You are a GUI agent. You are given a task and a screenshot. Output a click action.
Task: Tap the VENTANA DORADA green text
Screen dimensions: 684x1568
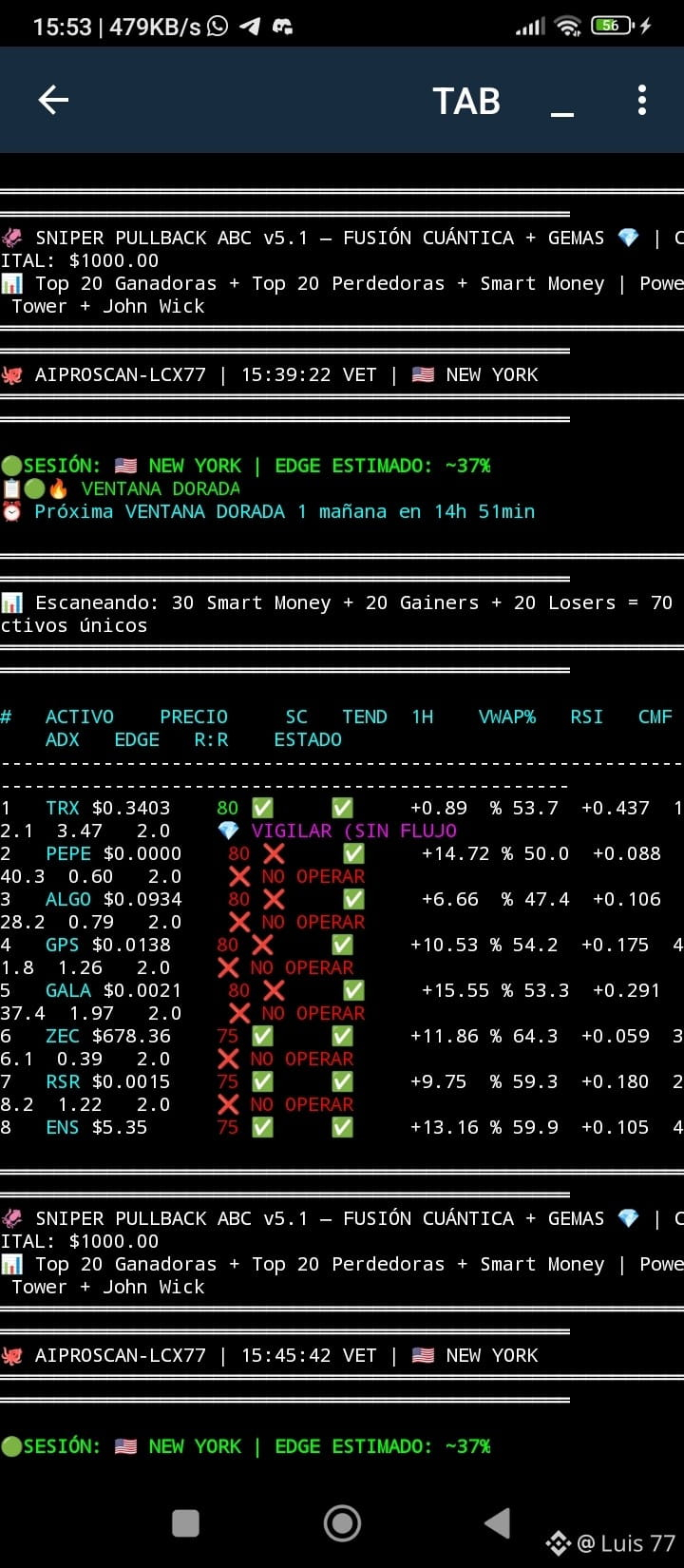point(160,488)
